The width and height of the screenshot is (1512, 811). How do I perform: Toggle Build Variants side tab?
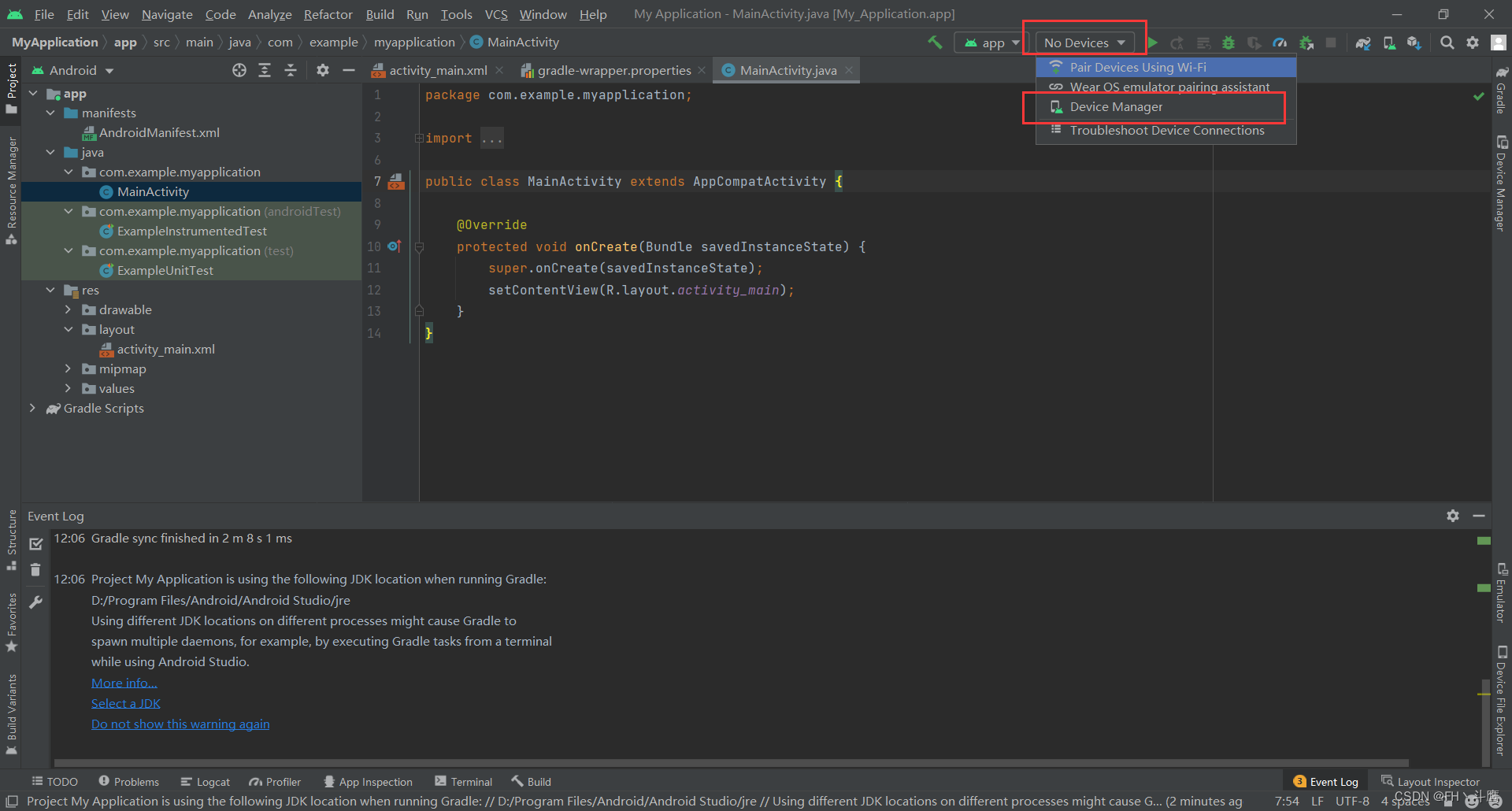tap(11, 714)
